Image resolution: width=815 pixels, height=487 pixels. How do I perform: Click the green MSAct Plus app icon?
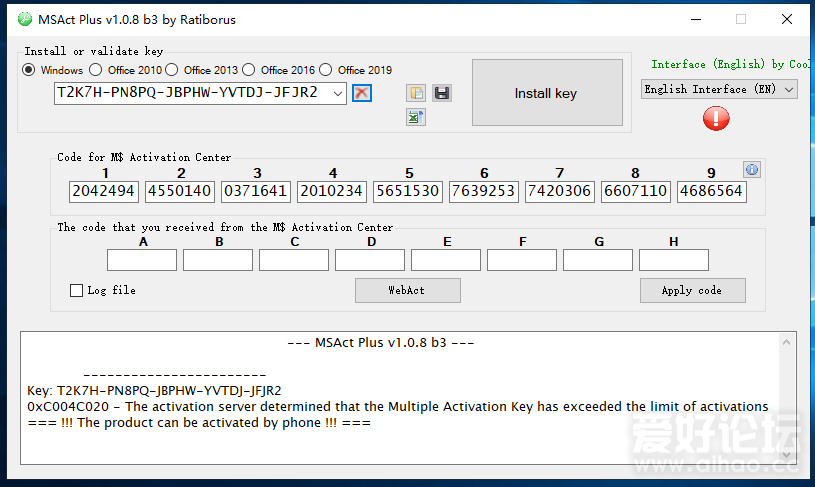24,20
